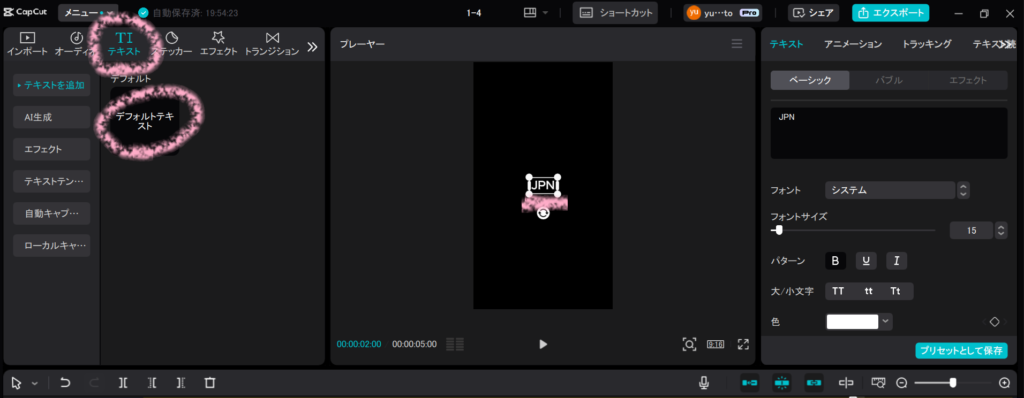Expand the color dropdown arrow
This screenshot has width=1024, height=398.
886,322
